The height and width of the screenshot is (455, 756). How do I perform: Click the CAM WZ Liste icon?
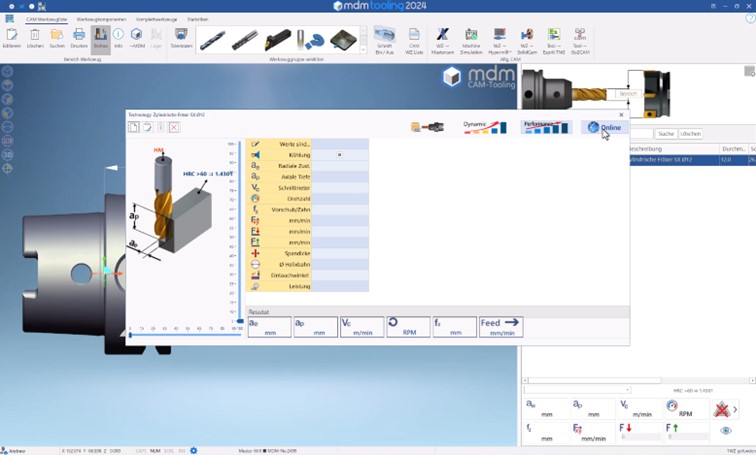[x=414, y=40]
